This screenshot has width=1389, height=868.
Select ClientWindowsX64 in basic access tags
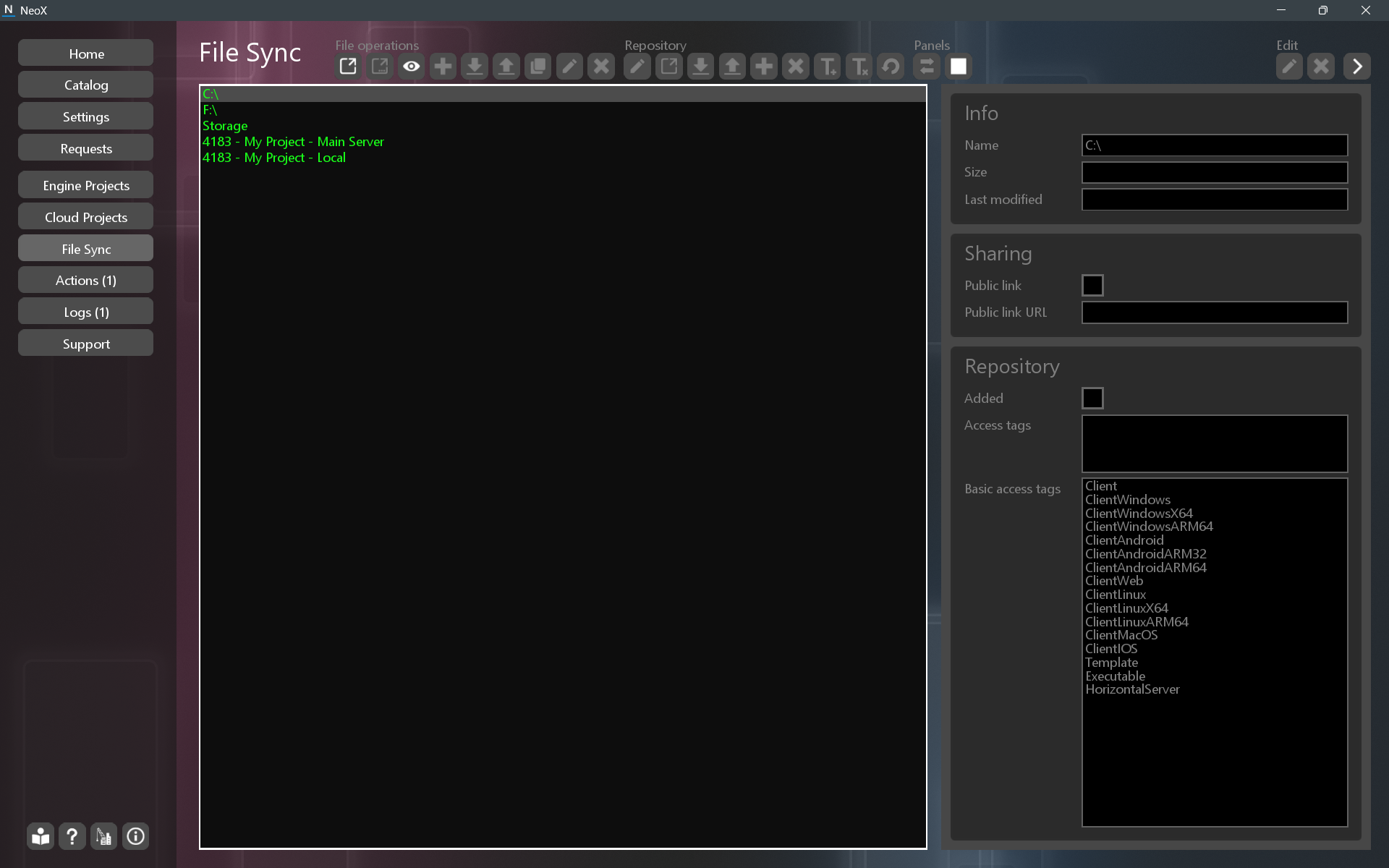tap(1139, 513)
